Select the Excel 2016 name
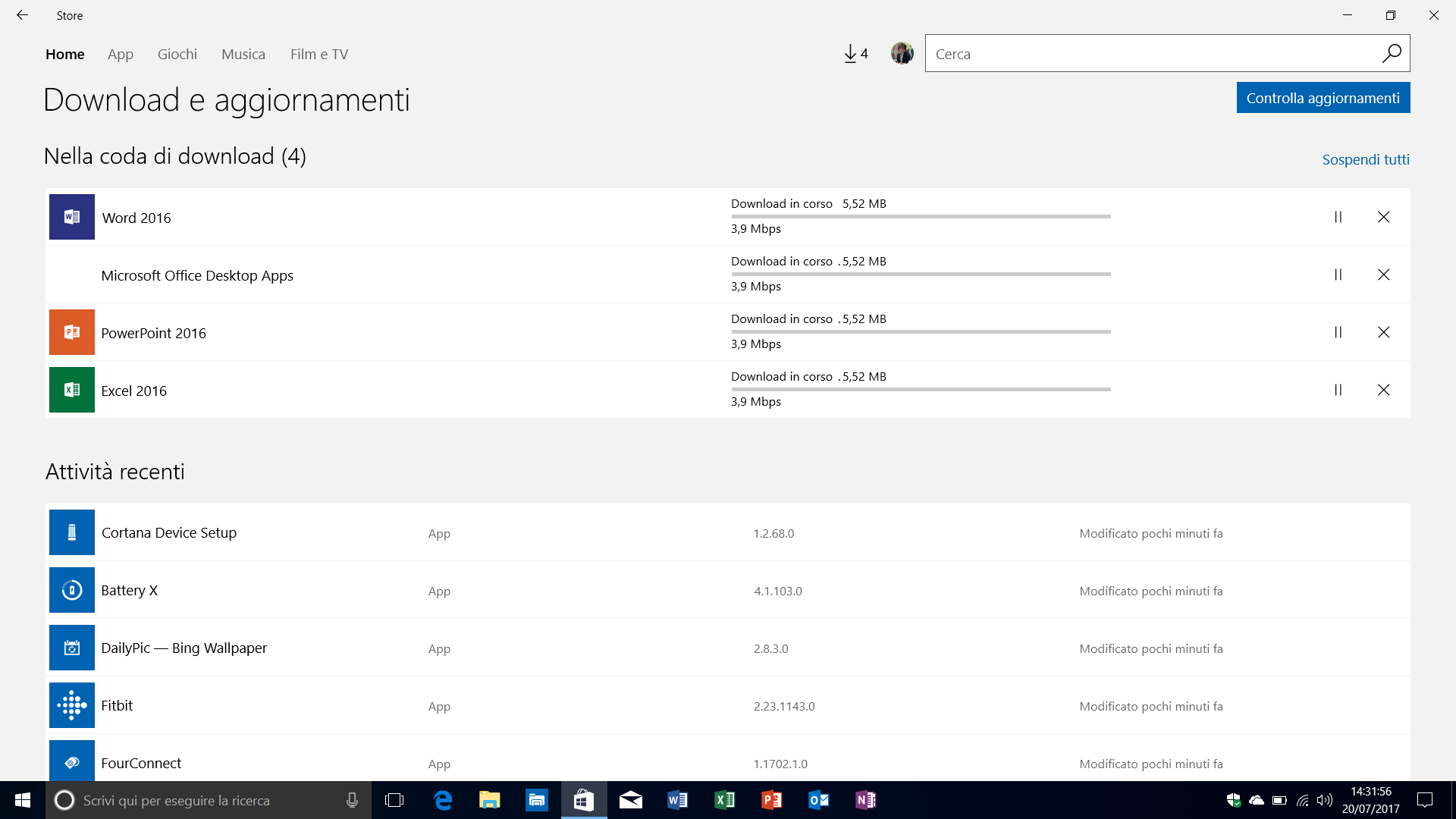1456x819 pixels. (134, 391)
